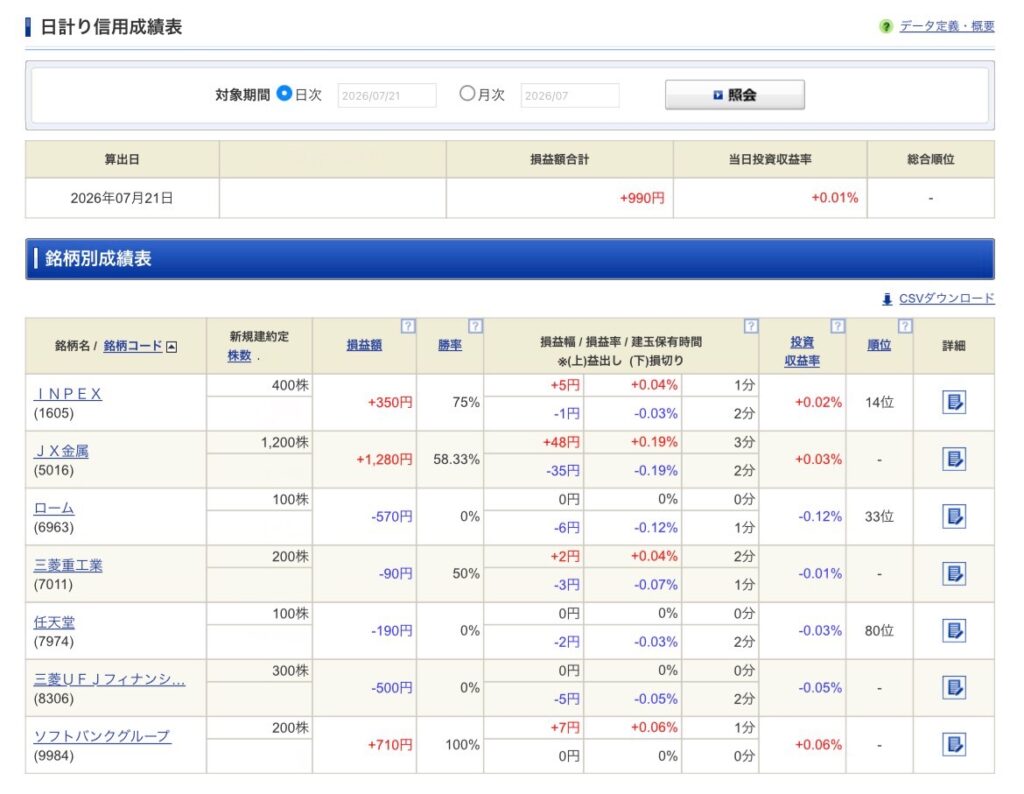The image size is (1024, 794).
Task: Select 月次 radio button
Action: click(x=467, y=93)
